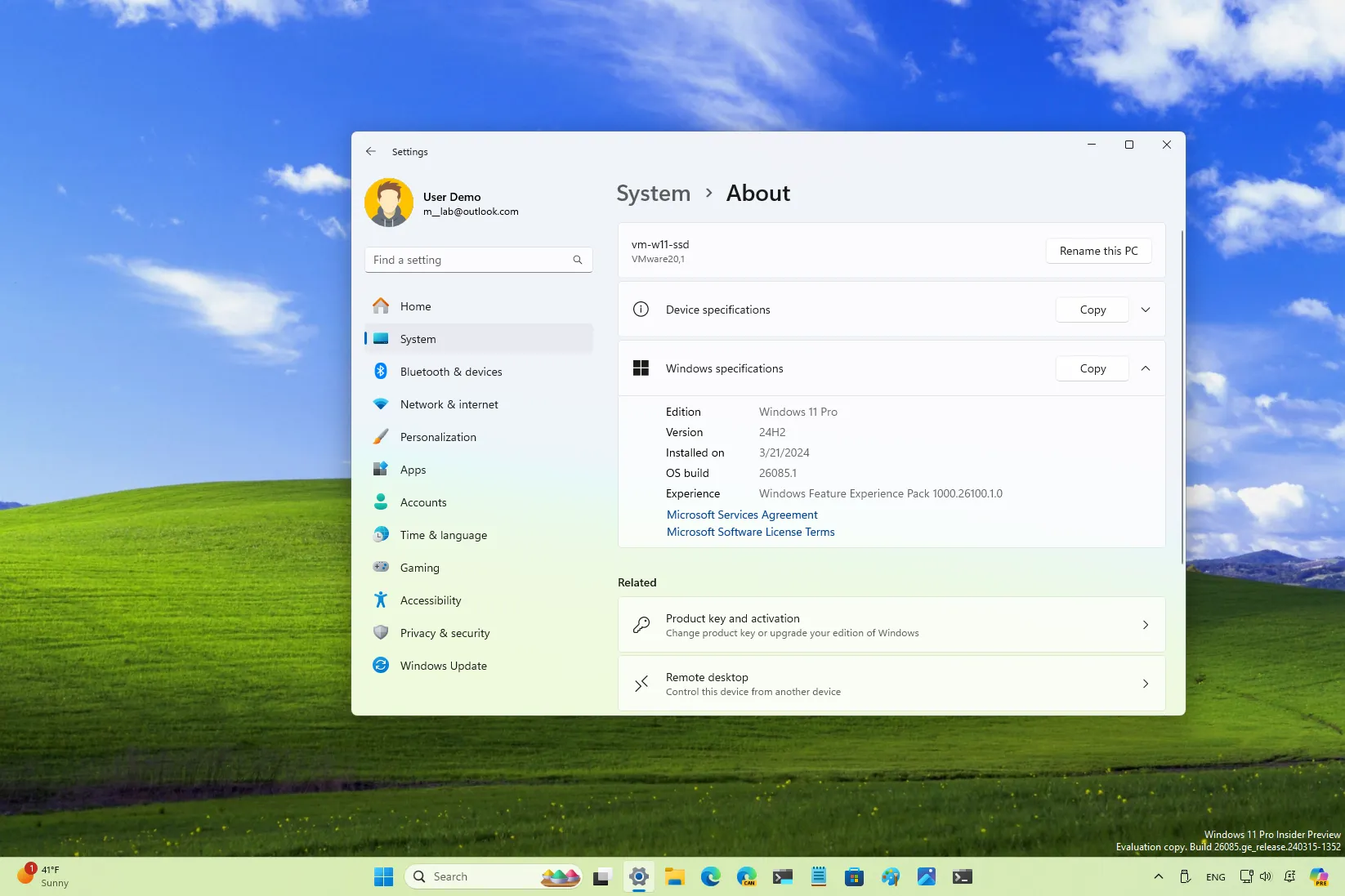Select Gaming in the sidebar
The height and width of the screenshot is (896, 1345).
pos(479,568)
